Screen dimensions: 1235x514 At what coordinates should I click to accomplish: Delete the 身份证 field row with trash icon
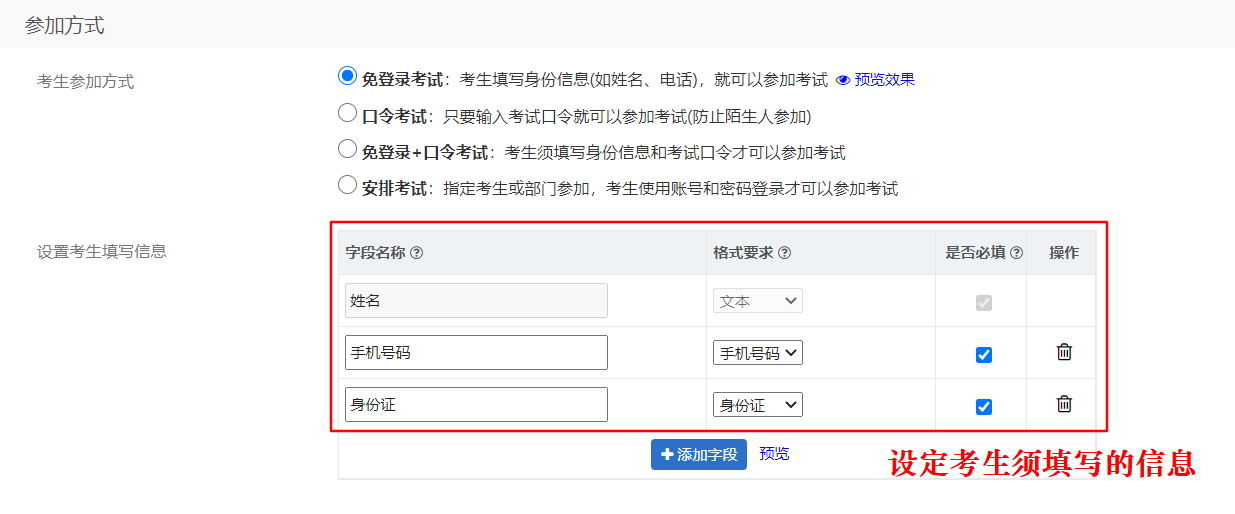click(1064, 404)
